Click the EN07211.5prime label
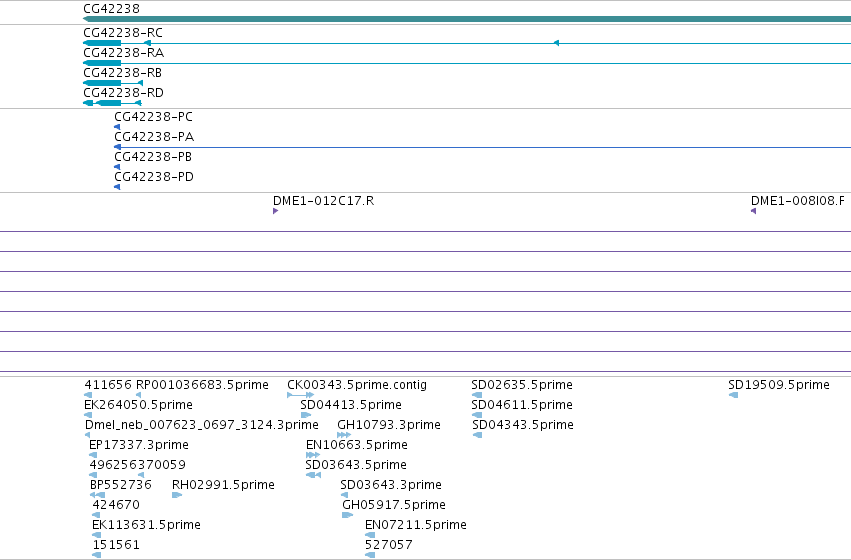This screenshot has height=560, width=851. [416, 525]
